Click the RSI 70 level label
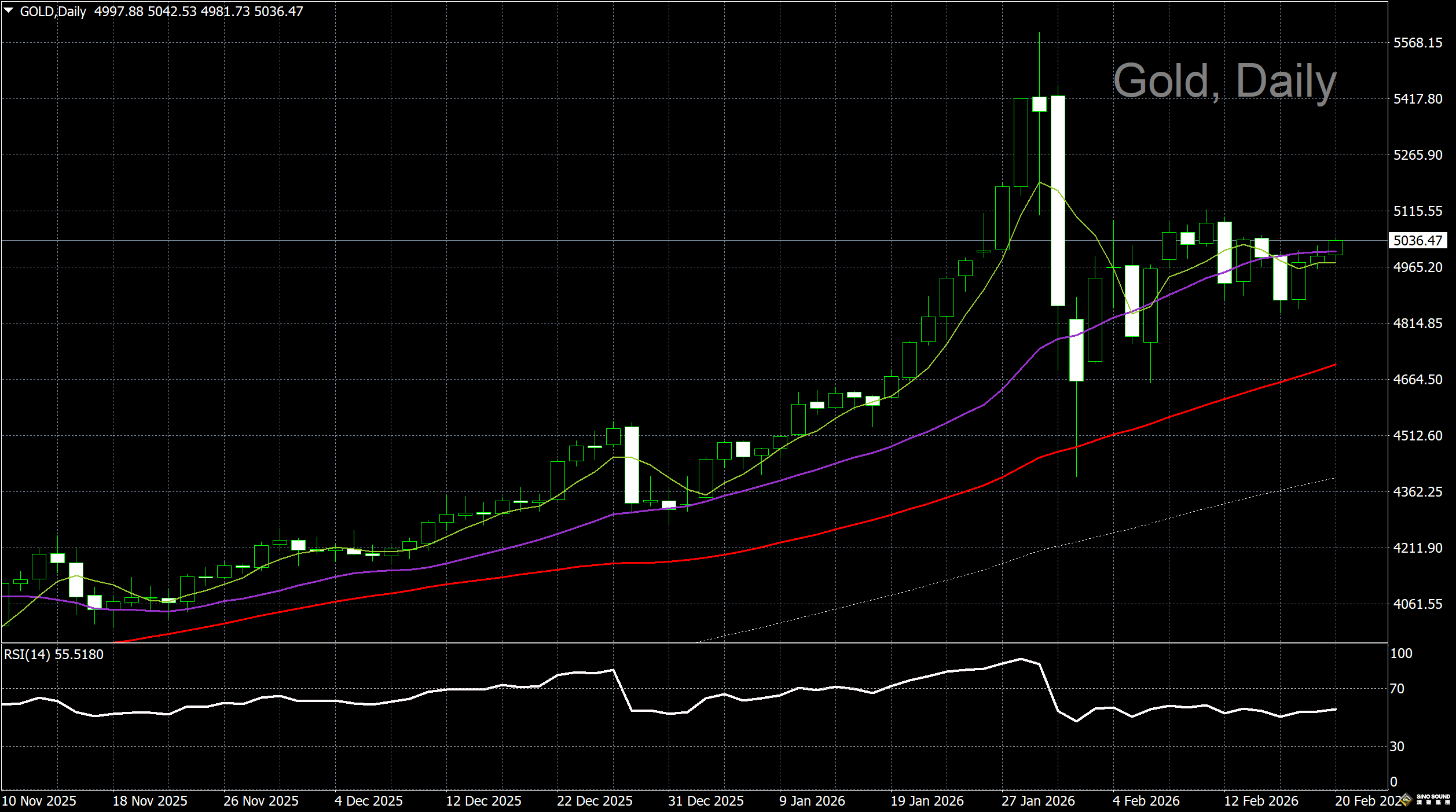This screenshot has width=1456, height=812. click(x=1397, y=689)
